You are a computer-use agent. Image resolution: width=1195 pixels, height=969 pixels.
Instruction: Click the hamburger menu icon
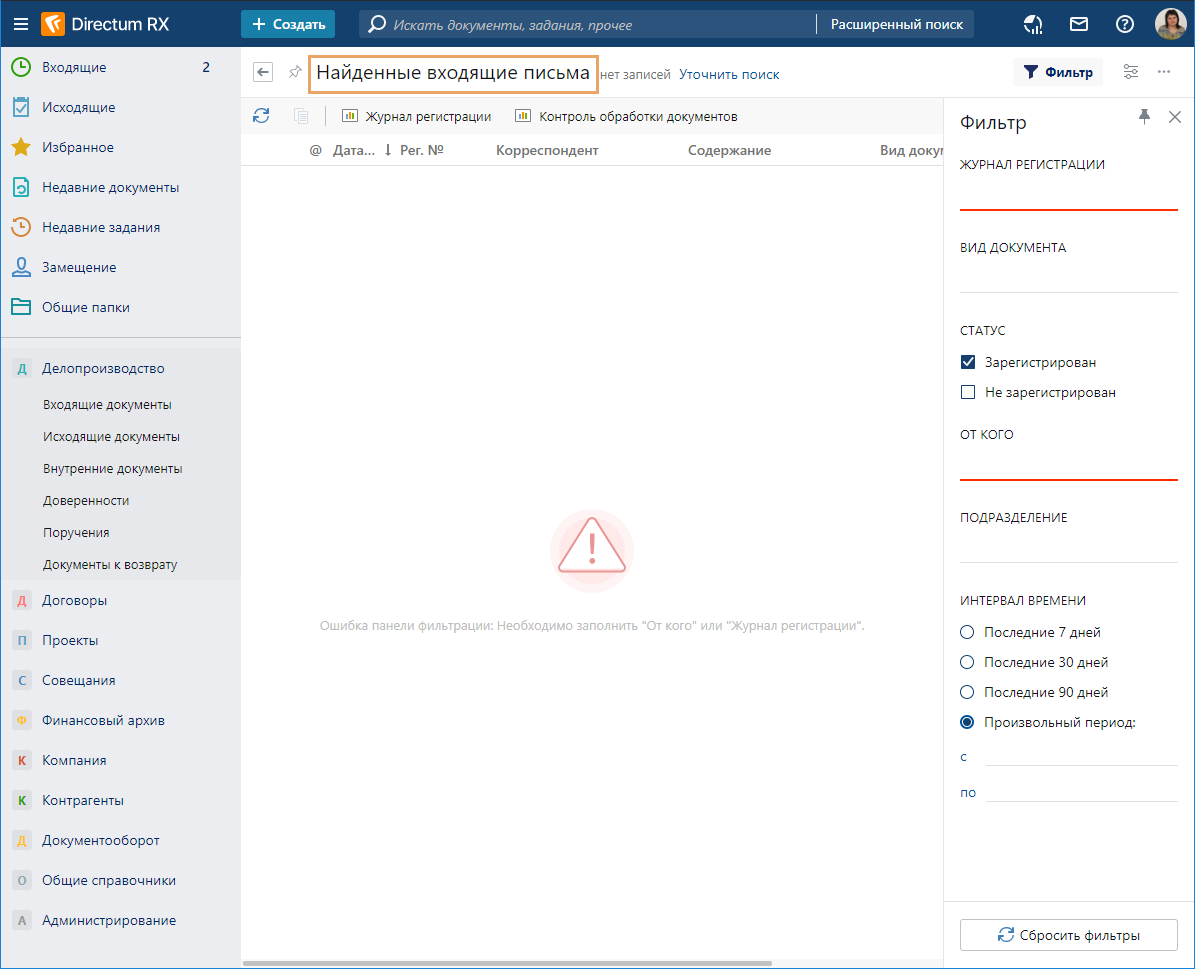(21, 24)
